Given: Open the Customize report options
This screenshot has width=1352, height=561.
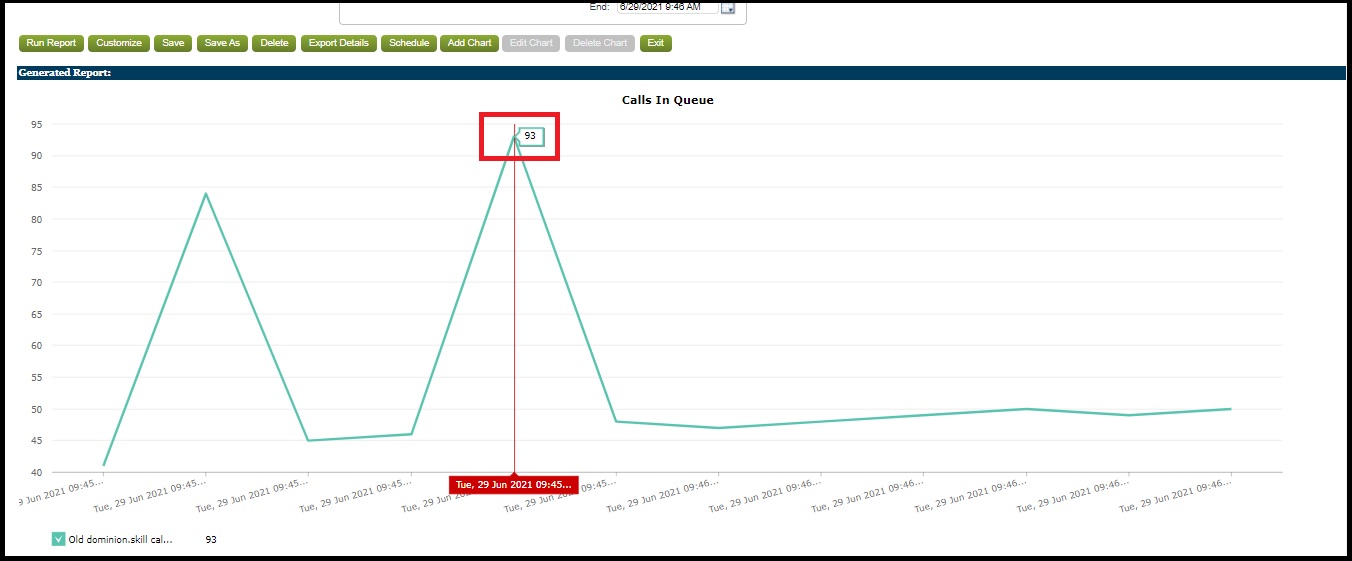Looking at the screenshot, I should tap(119, 43).
